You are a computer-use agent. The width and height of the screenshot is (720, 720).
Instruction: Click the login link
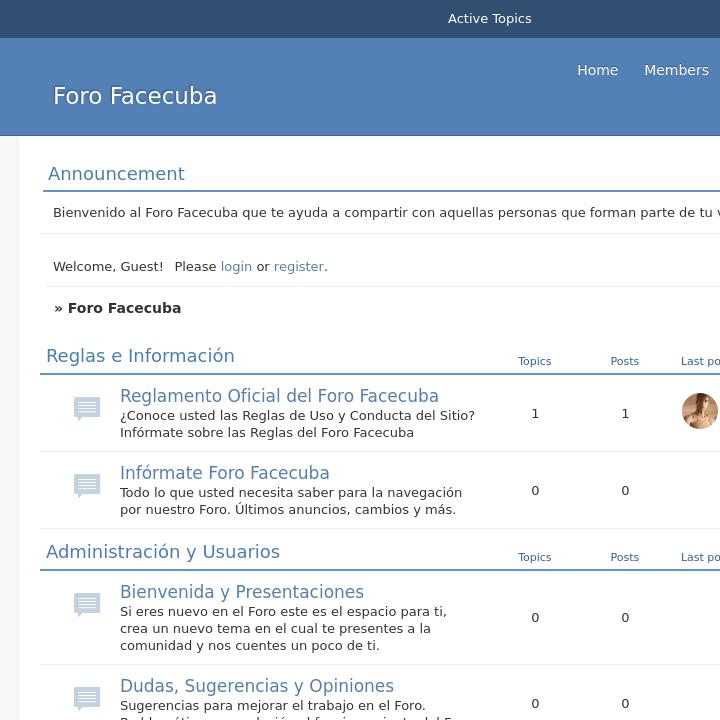(x=236, y=267)
